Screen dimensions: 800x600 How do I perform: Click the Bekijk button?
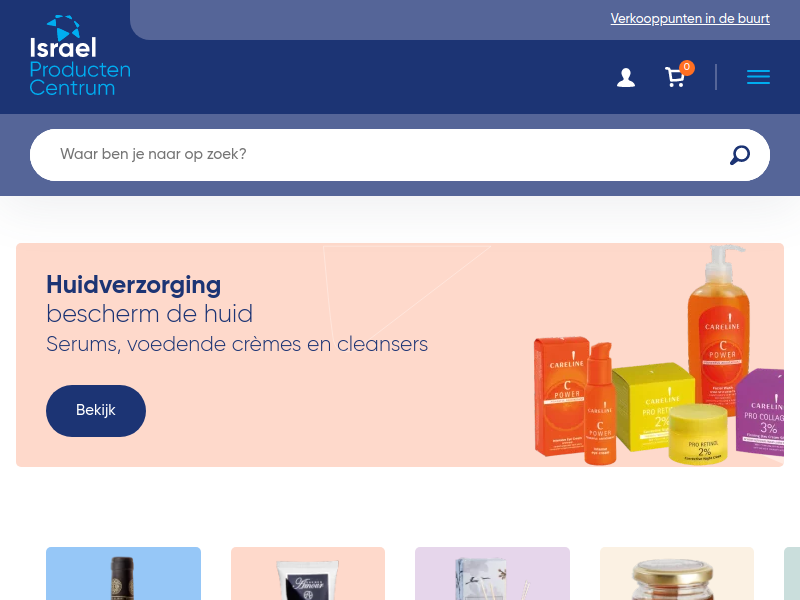coord(96,411)
